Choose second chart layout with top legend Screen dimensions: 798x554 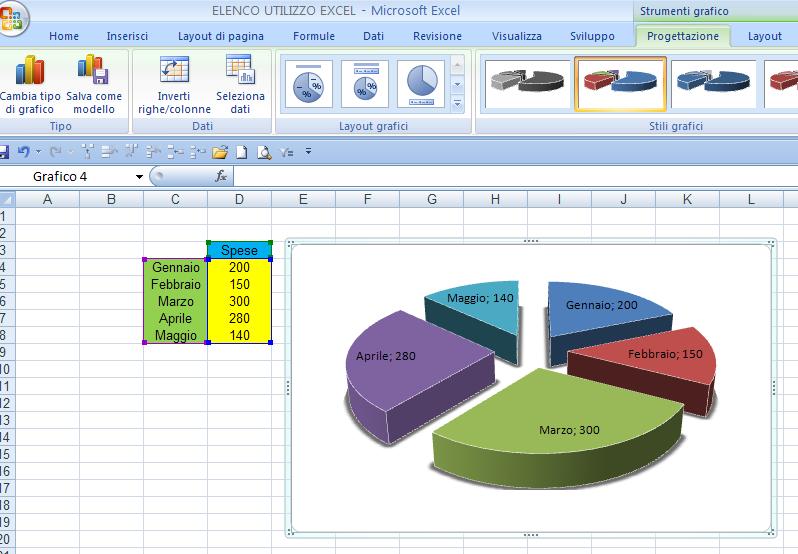click(x=365, y=84)
